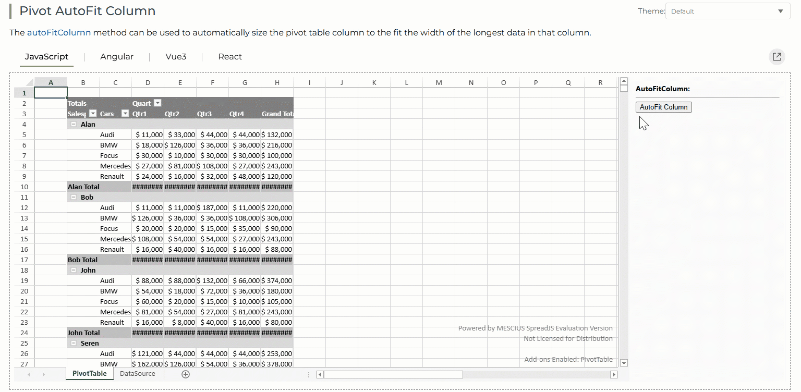Click the Grand Total column header cell
The image size is (801, 392).
click(x=277, y=113)
